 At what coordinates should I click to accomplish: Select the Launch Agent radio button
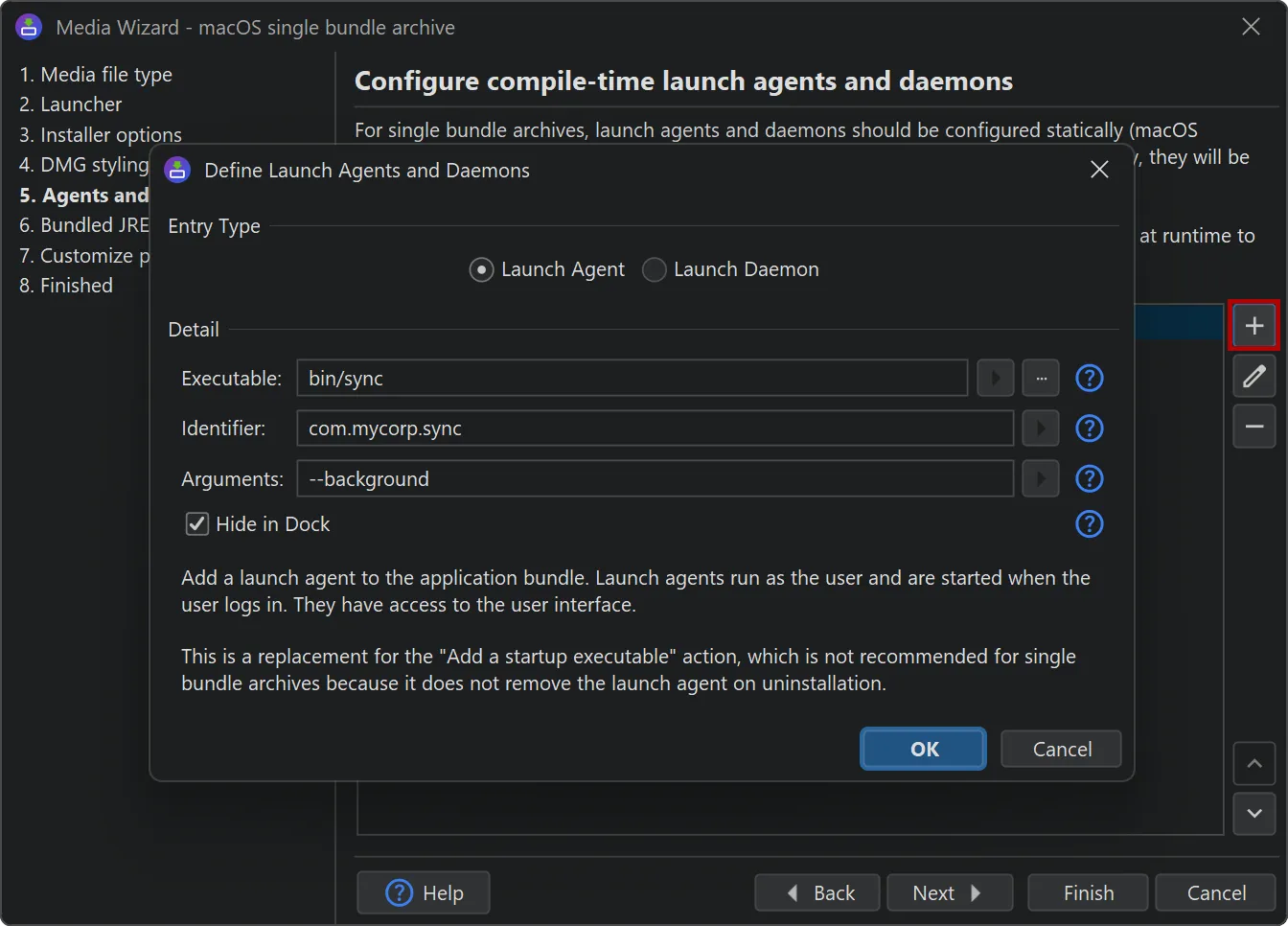481,270
